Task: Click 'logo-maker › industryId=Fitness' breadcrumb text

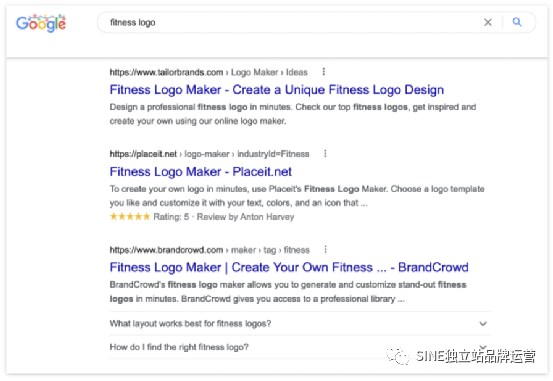Action: click(247, 154)
